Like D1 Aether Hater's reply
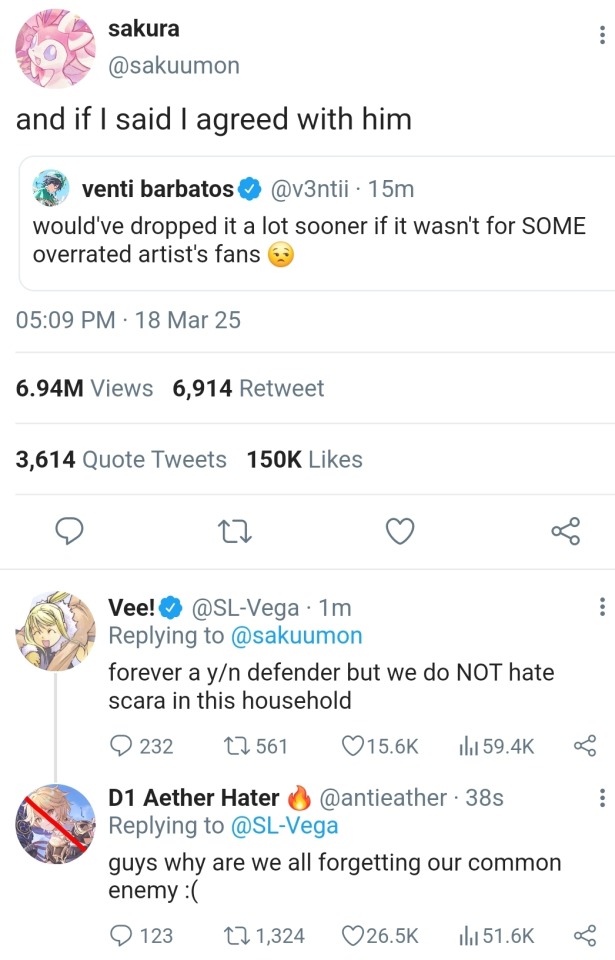This screenshot has height=960, width=615. click(352, 936)
